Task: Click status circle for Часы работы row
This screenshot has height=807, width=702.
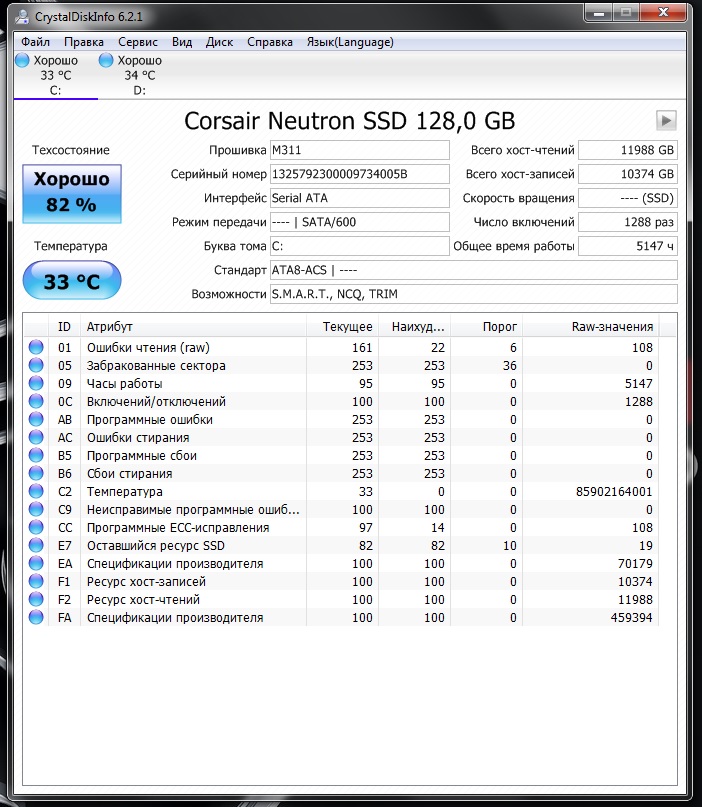Action: pos(36,383)
